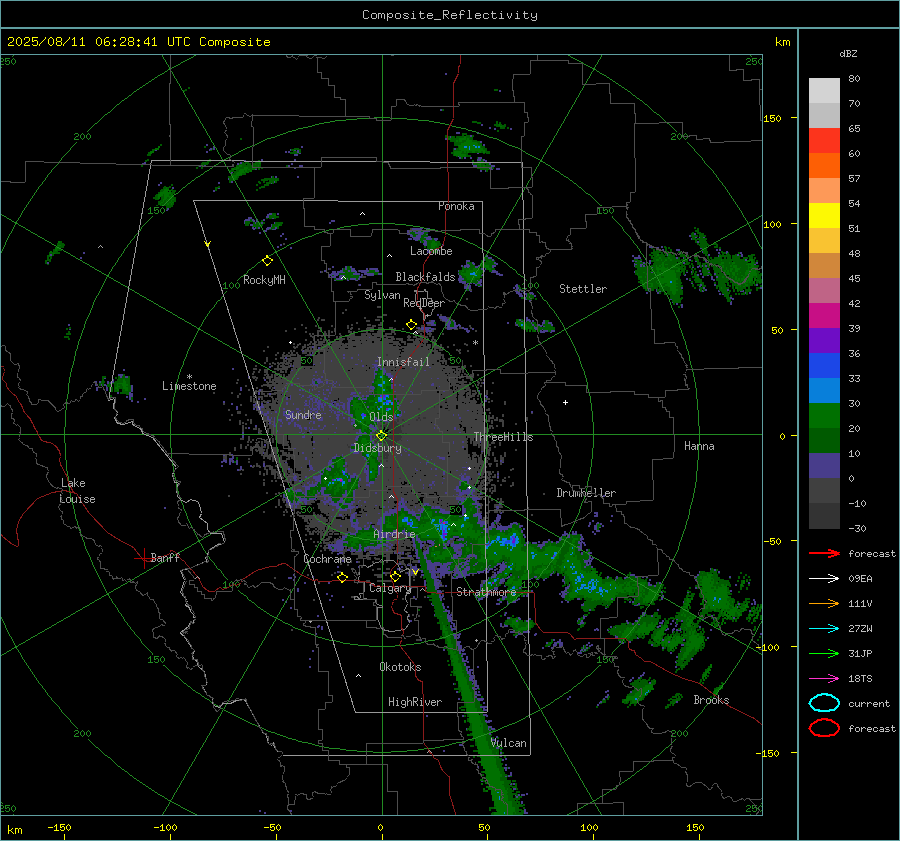Image resolution: width=900 pixels, height=841 pixels.
Task: Click the dBZ legend heading
Action: [848, 53]
